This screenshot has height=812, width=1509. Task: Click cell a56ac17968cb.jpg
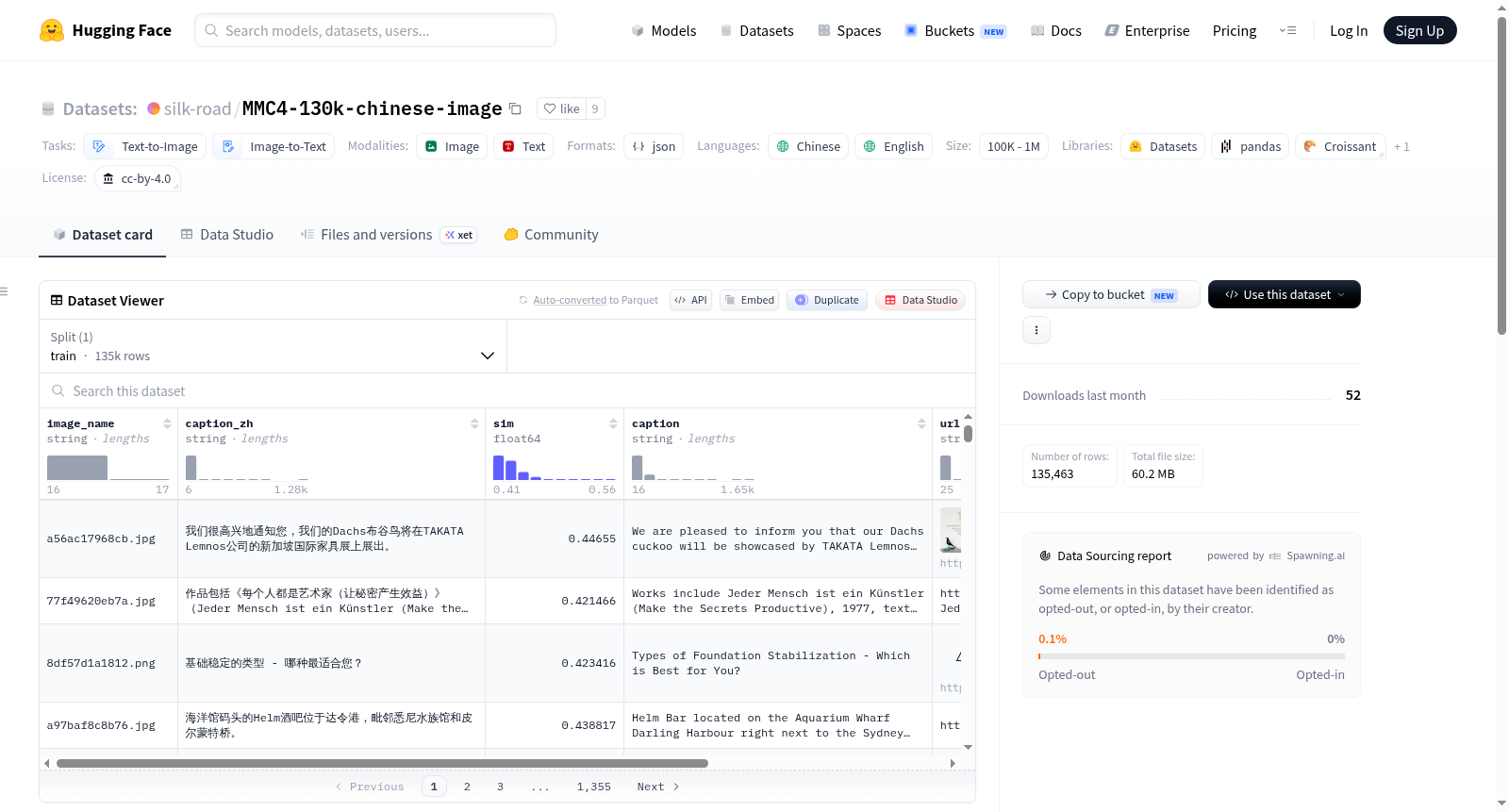(x=101, y=539)
